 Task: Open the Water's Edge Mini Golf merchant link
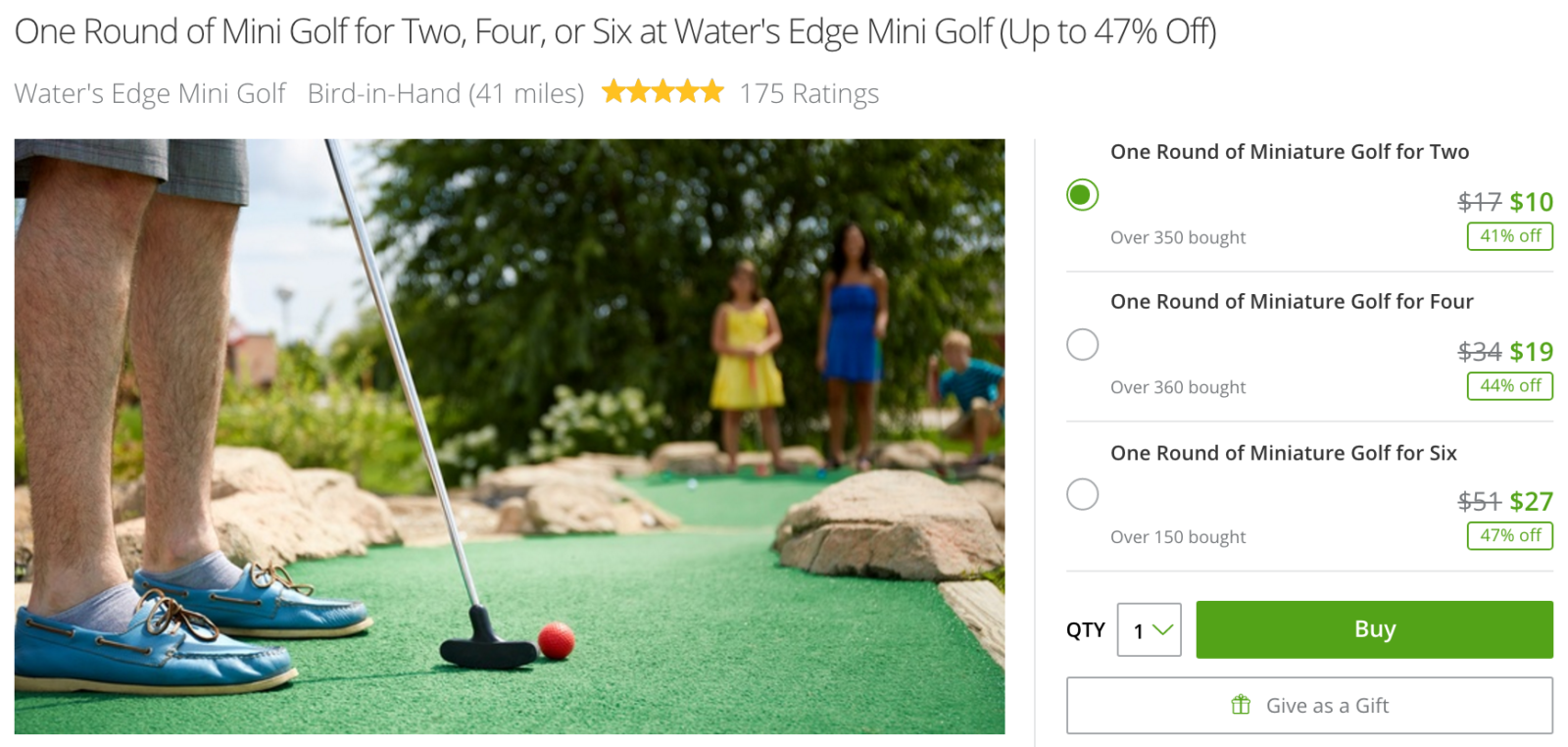click(150, 93)
